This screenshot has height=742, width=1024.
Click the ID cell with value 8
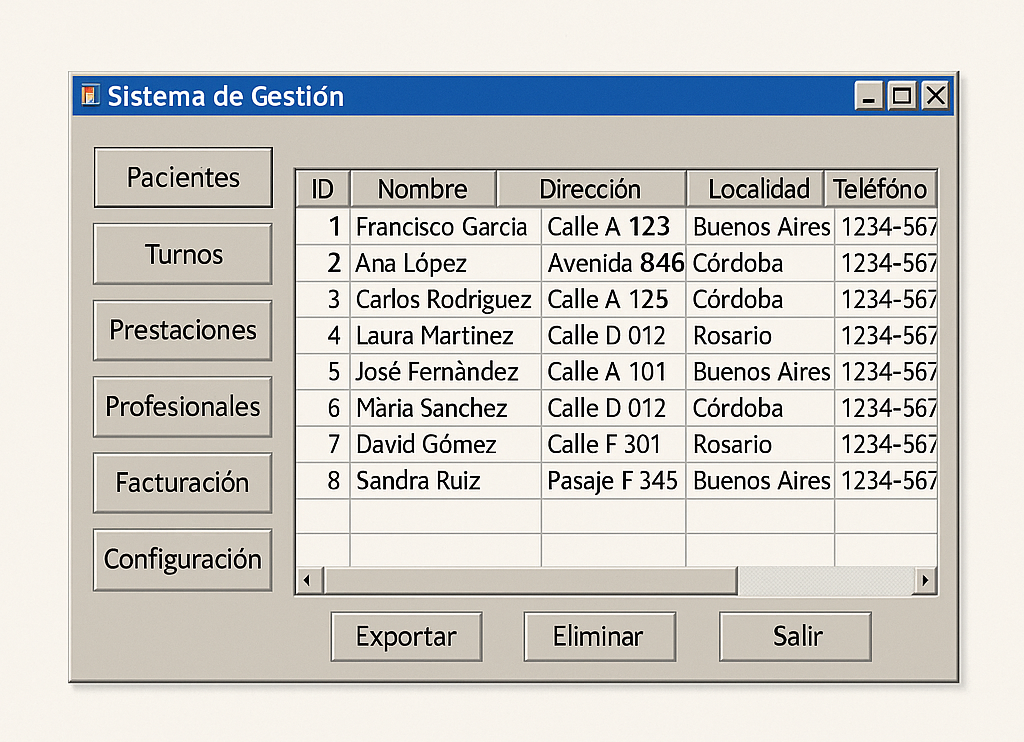(x=323, y=481)
